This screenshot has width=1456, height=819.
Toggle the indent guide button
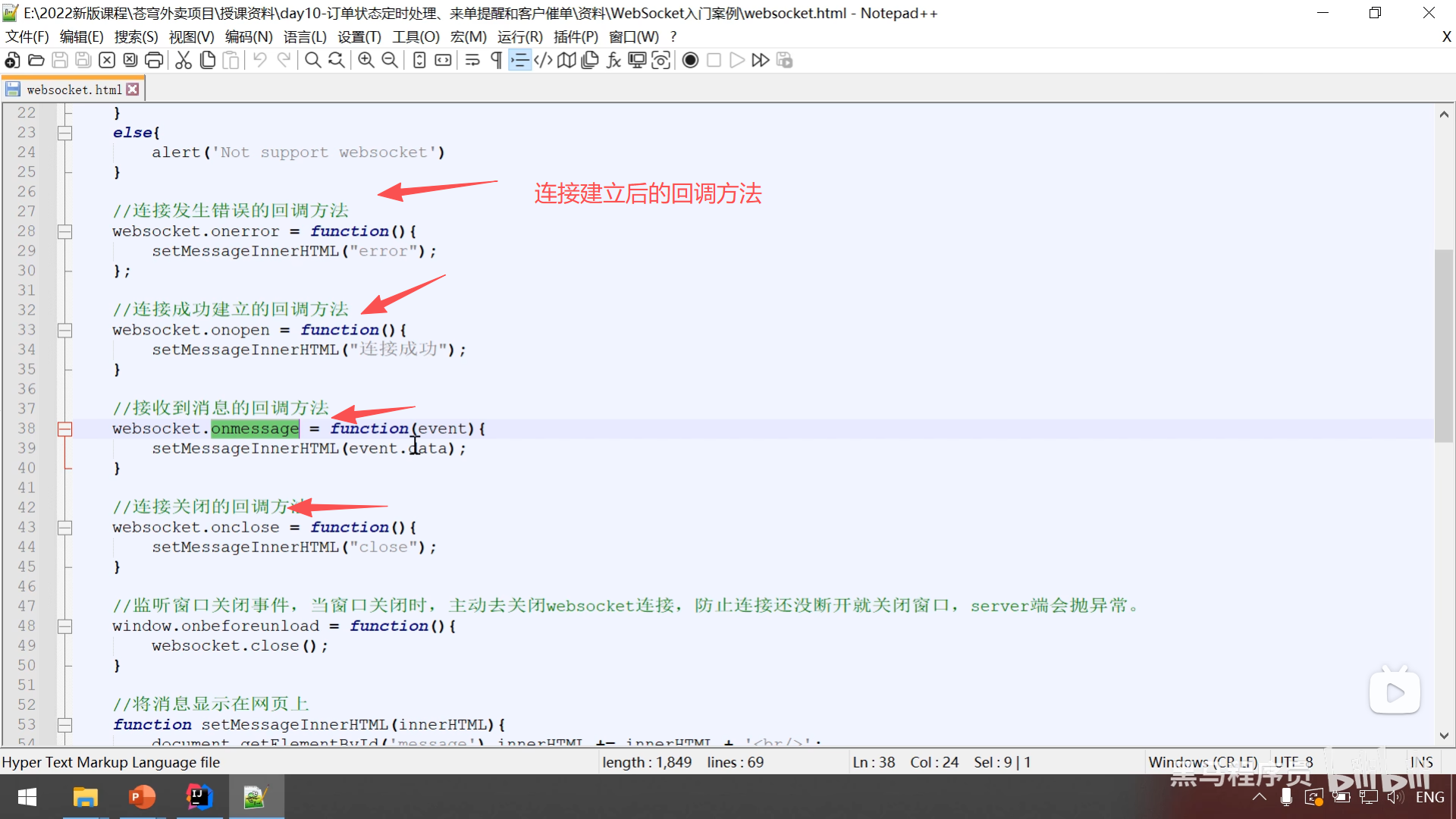click(x=519, y=61)
